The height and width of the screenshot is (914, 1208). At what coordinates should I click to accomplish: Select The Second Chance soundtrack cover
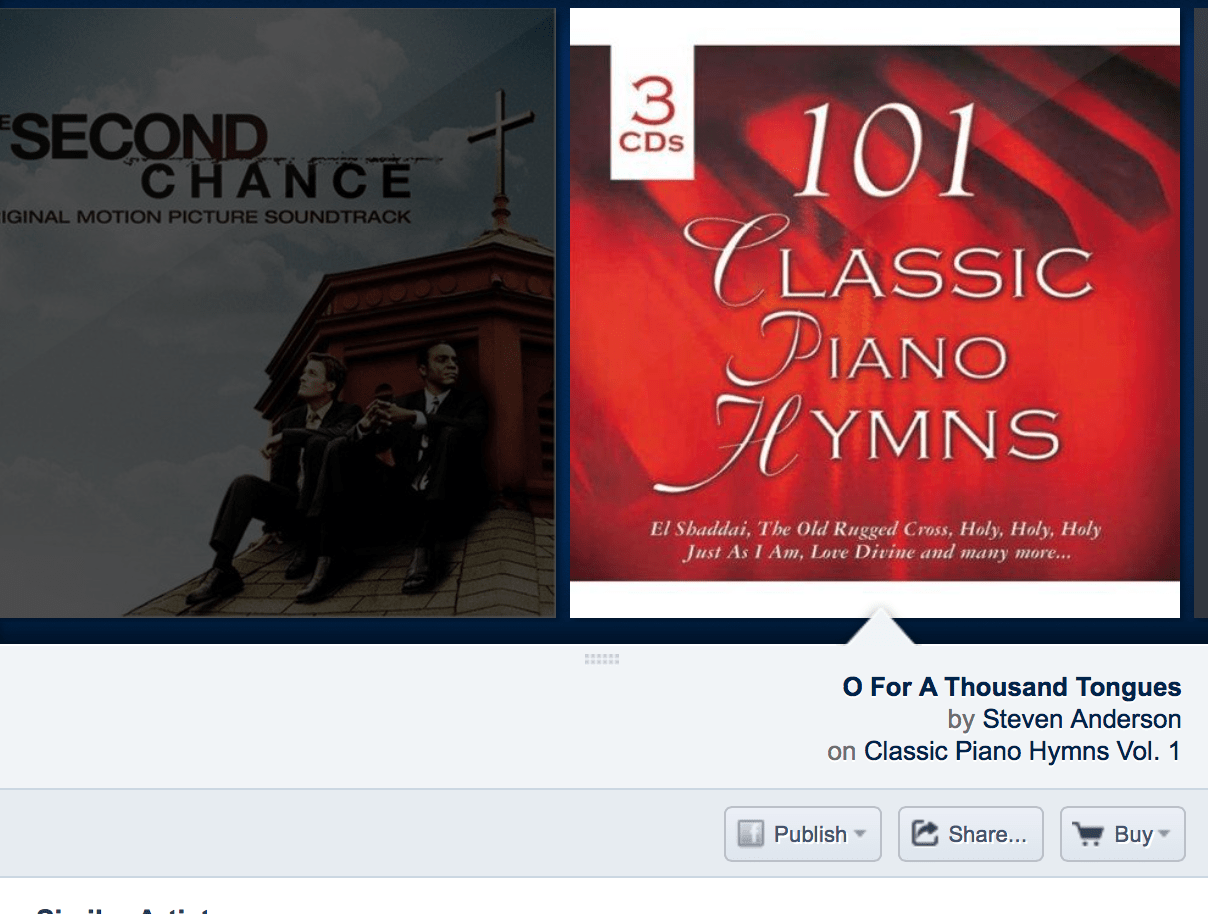coord(277,313)
